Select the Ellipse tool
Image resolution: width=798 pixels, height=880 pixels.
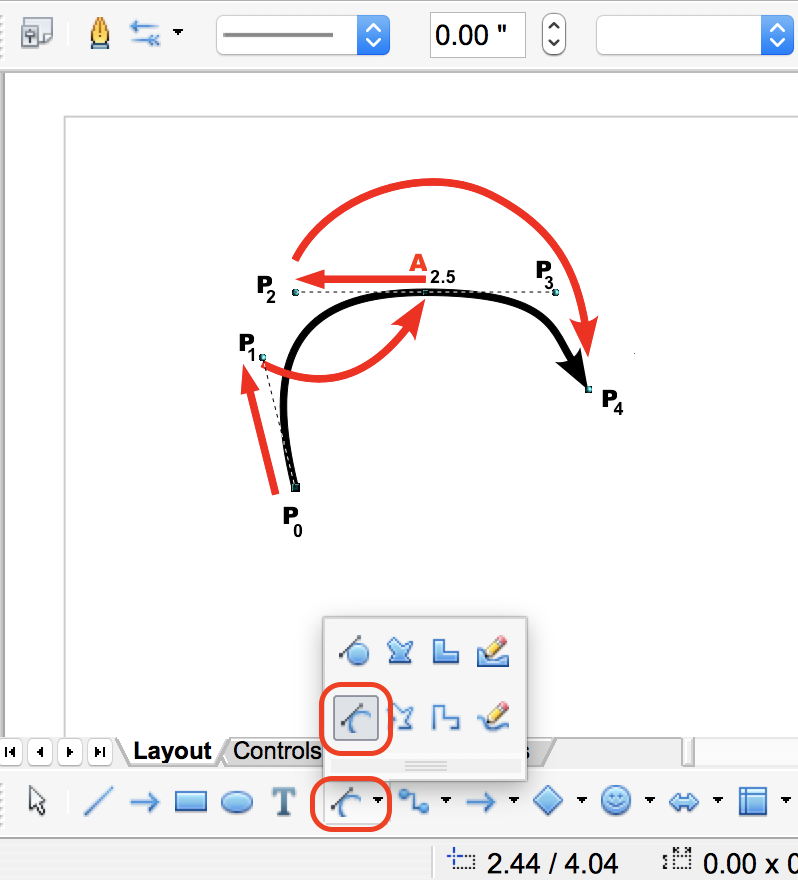(x=237, y=802)
